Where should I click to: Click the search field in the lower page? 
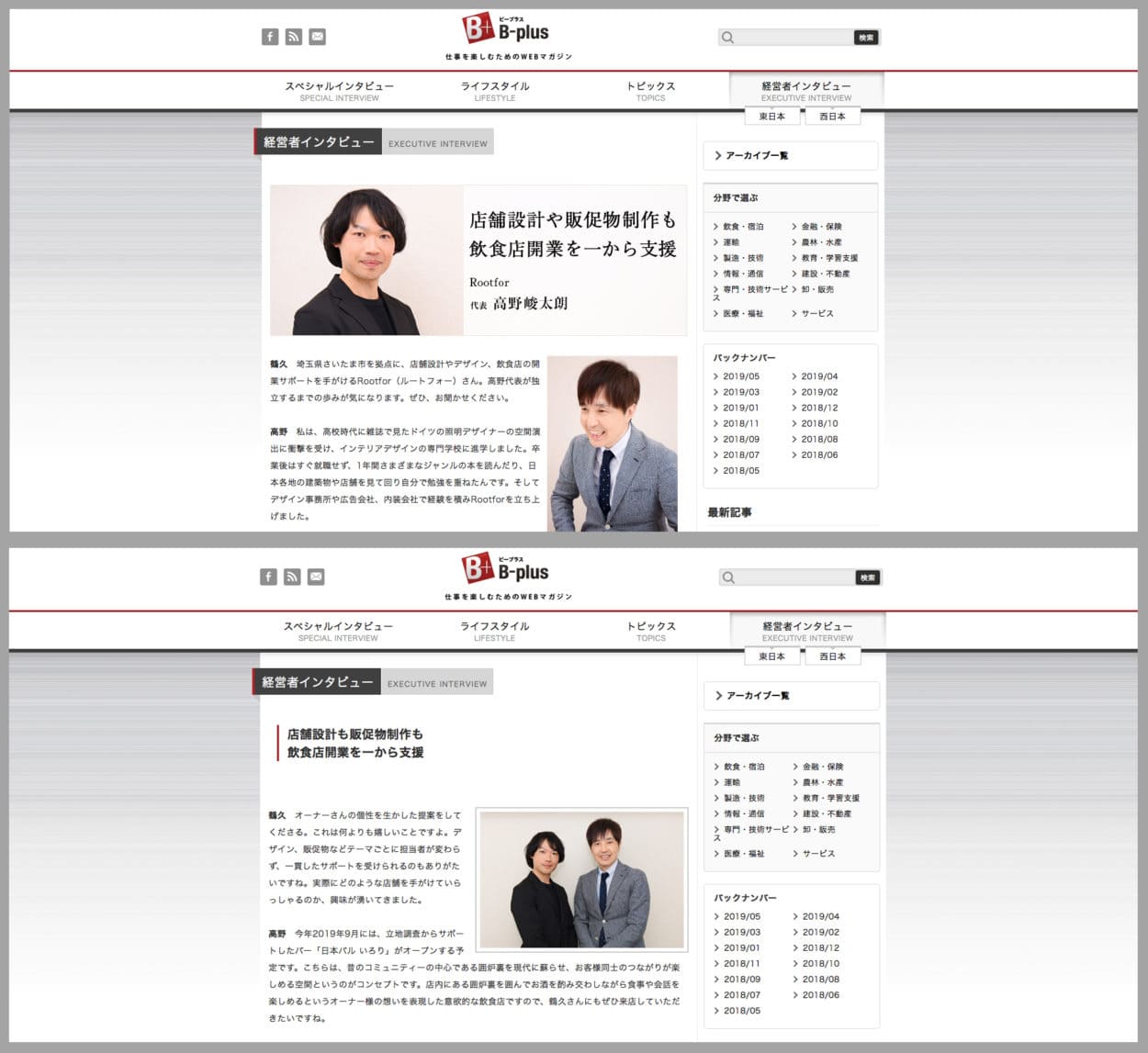point(788,577)
